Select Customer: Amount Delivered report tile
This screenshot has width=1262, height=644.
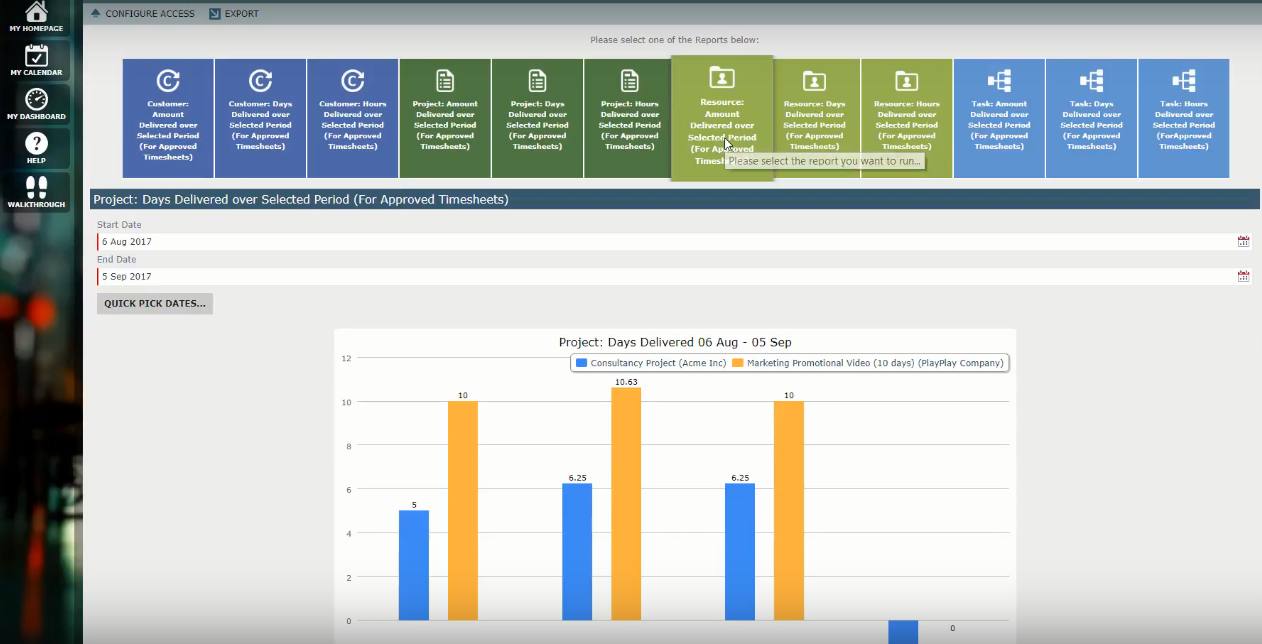point(168,118)
